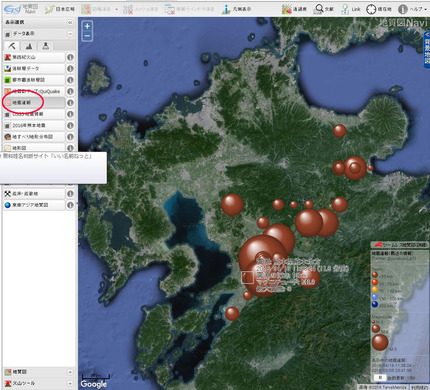Toggle the 2016年熊本地震 layer
The image size is (430, 390).
coord(34,125)
